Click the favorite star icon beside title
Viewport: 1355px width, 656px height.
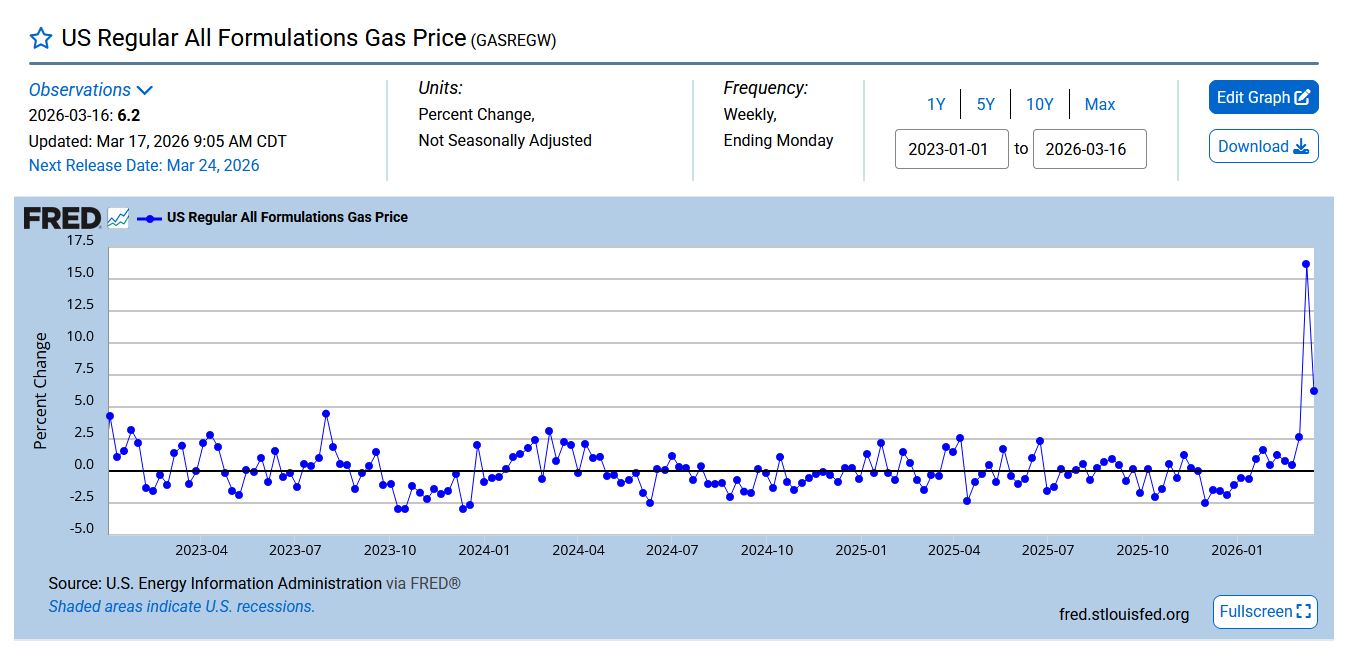pos(40,39)
